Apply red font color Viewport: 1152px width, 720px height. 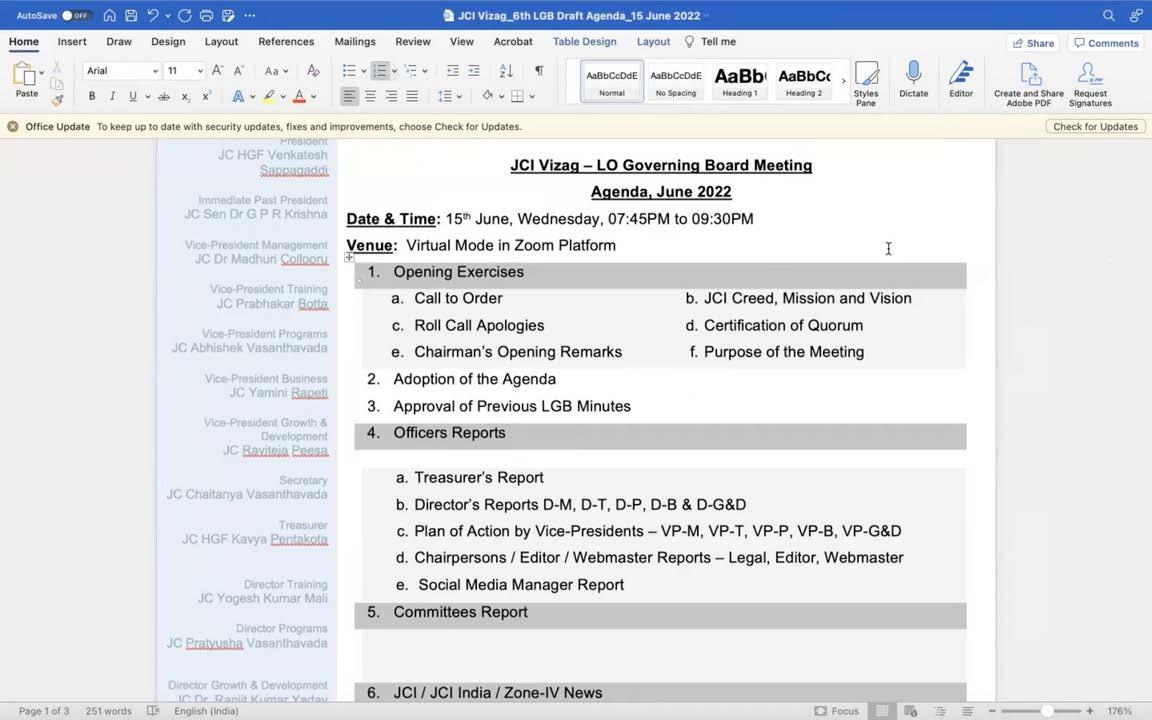pyautogui.click(x=299, y=96)
